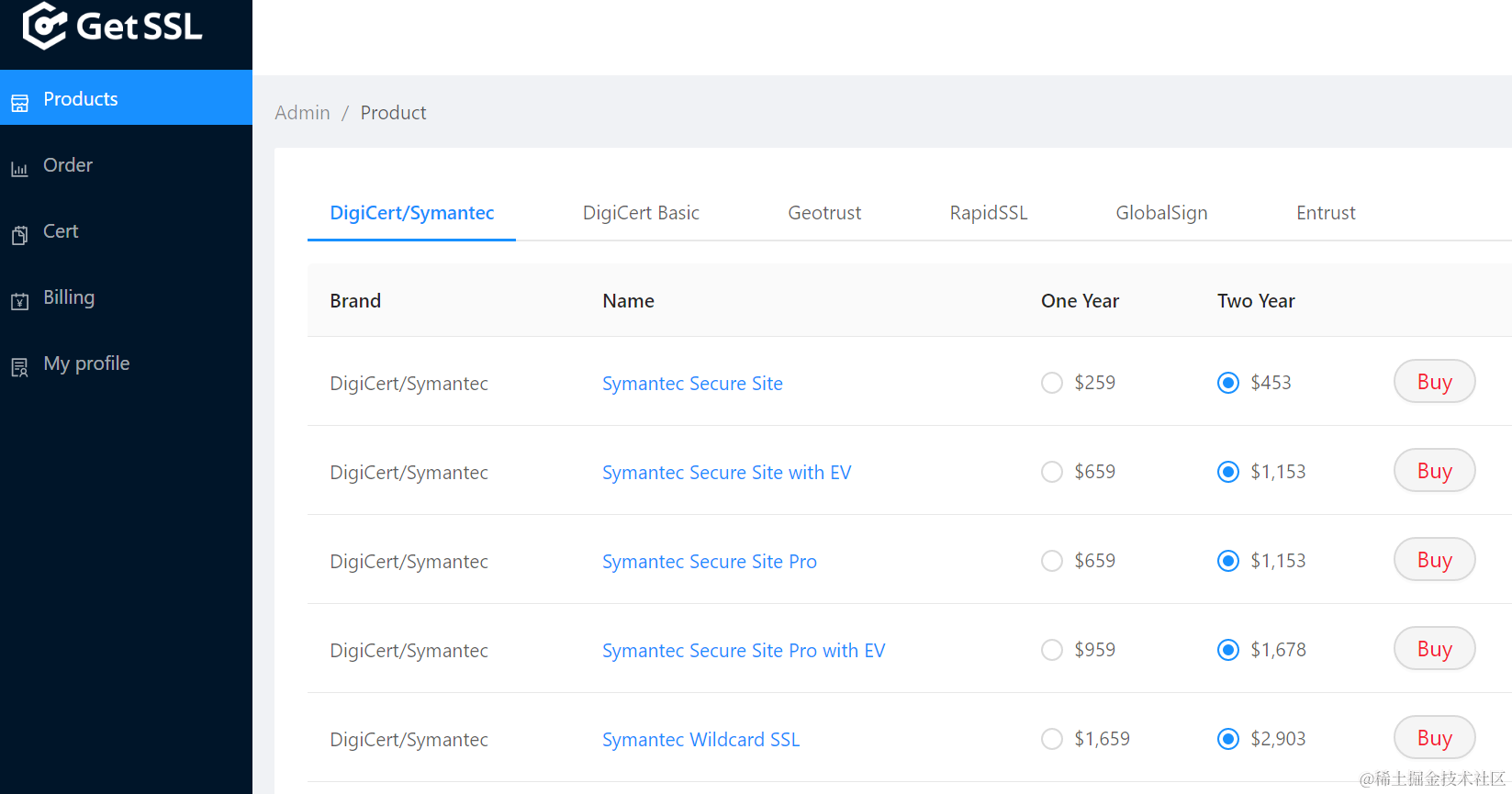Choose the $1,659 one-year Wildcard SSL option
The image size is (1512, 794).
pyautogui.click(x=1052, y=739)
